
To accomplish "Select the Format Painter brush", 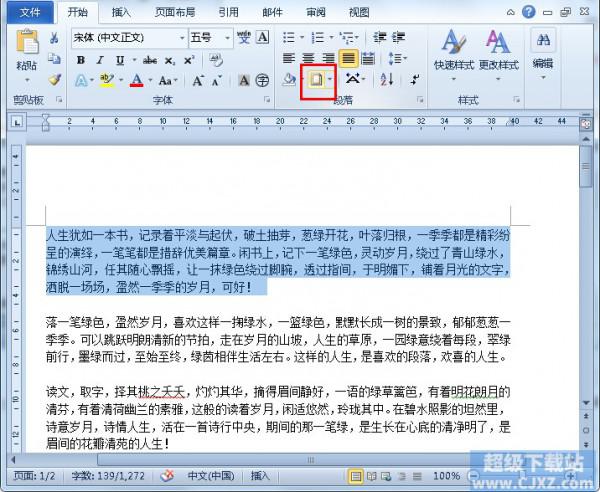I will [54, 80].
